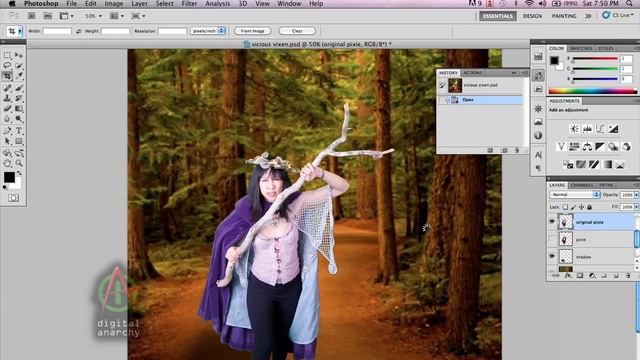The height and width of the screenshot is (360, 640).
Task: Select the Open history state
Action: (480, 100)
